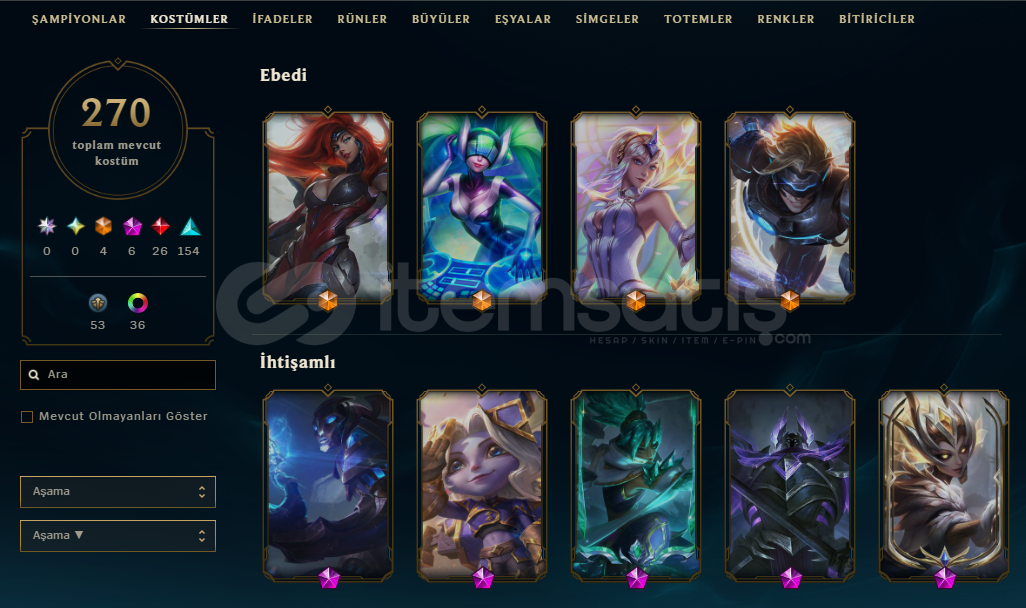Open the first Aşama dropdown
Viewport: 1026px width, 608px height.
coord(118,492)
